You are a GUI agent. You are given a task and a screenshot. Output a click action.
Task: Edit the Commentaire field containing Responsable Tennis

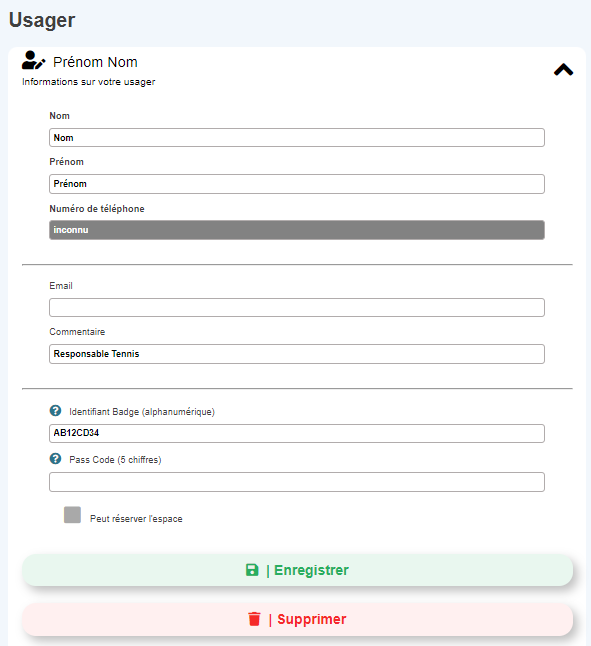tap(297, 354)
